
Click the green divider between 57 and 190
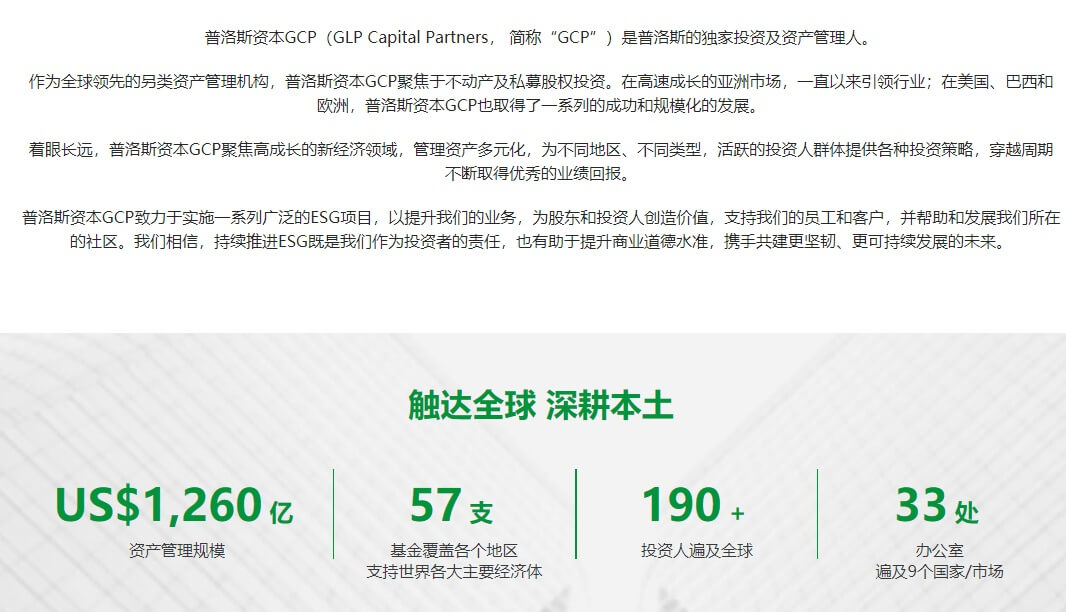pyautogui.click(x=576, y=514)
